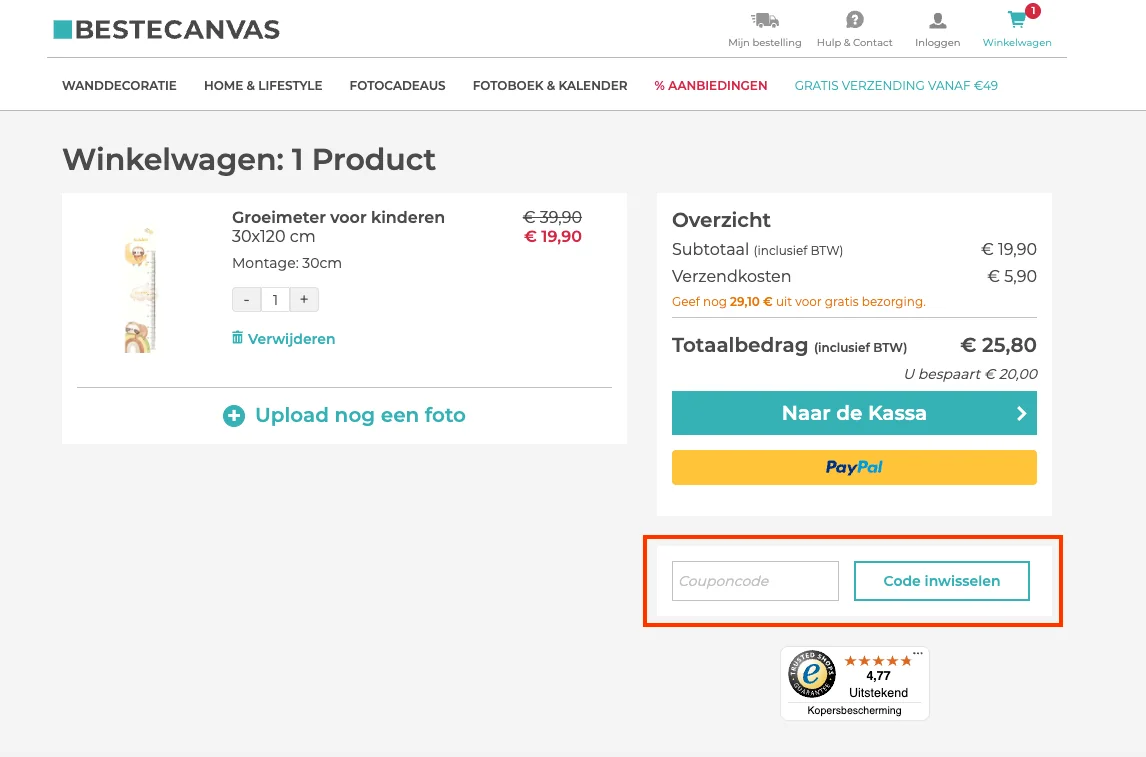Screen dimensions: 1146x757
Task: Open GRATIS VERZENDING VANAF €49 link
Action: pos(896,86)
